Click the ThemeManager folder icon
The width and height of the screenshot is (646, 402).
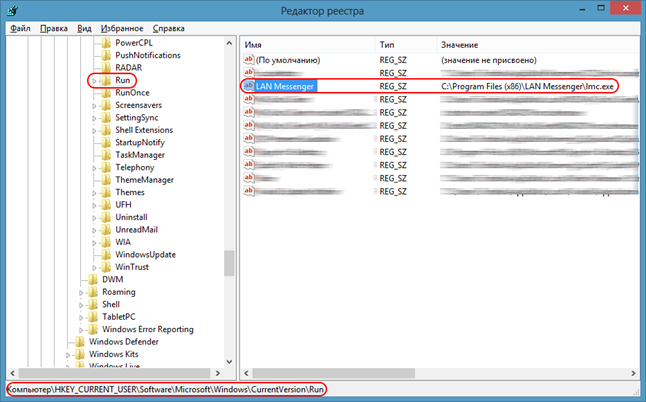106,180
